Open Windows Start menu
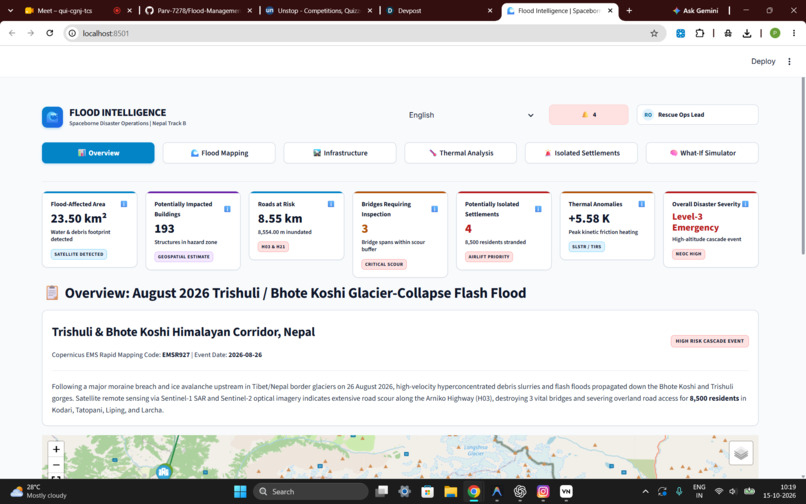Screen dimensions: 806x504 tap(240, 492)
